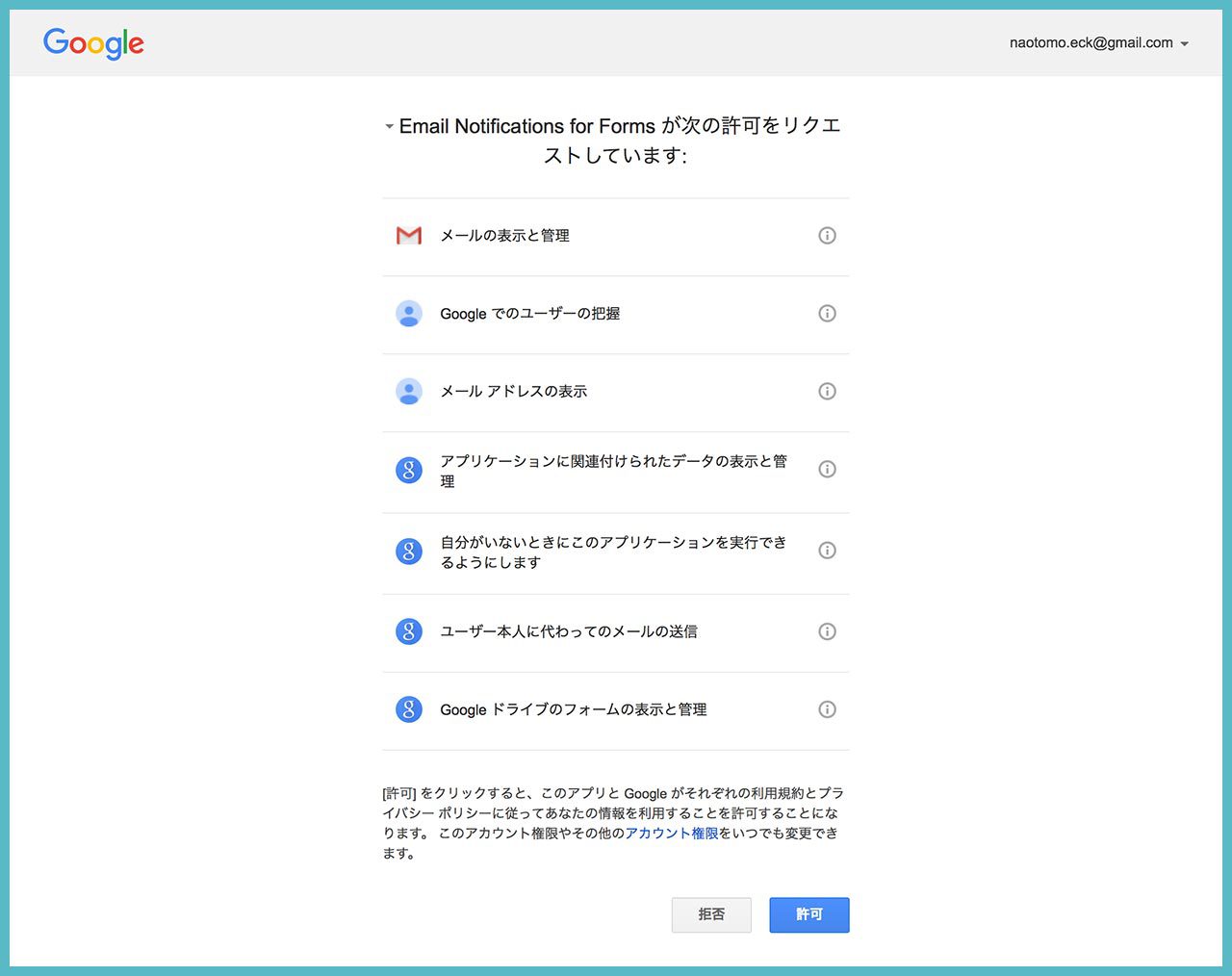
Task: Click the profile icon beside メール アドレスの表示
Action: click(409, 391)
